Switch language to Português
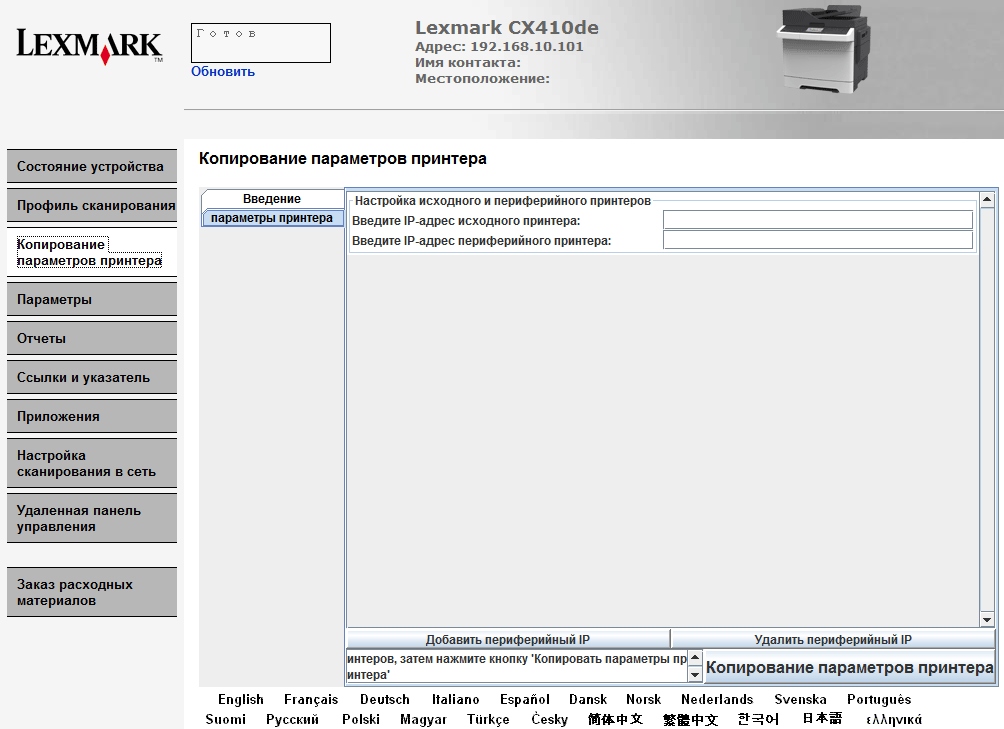 click(x=879, y=700)
